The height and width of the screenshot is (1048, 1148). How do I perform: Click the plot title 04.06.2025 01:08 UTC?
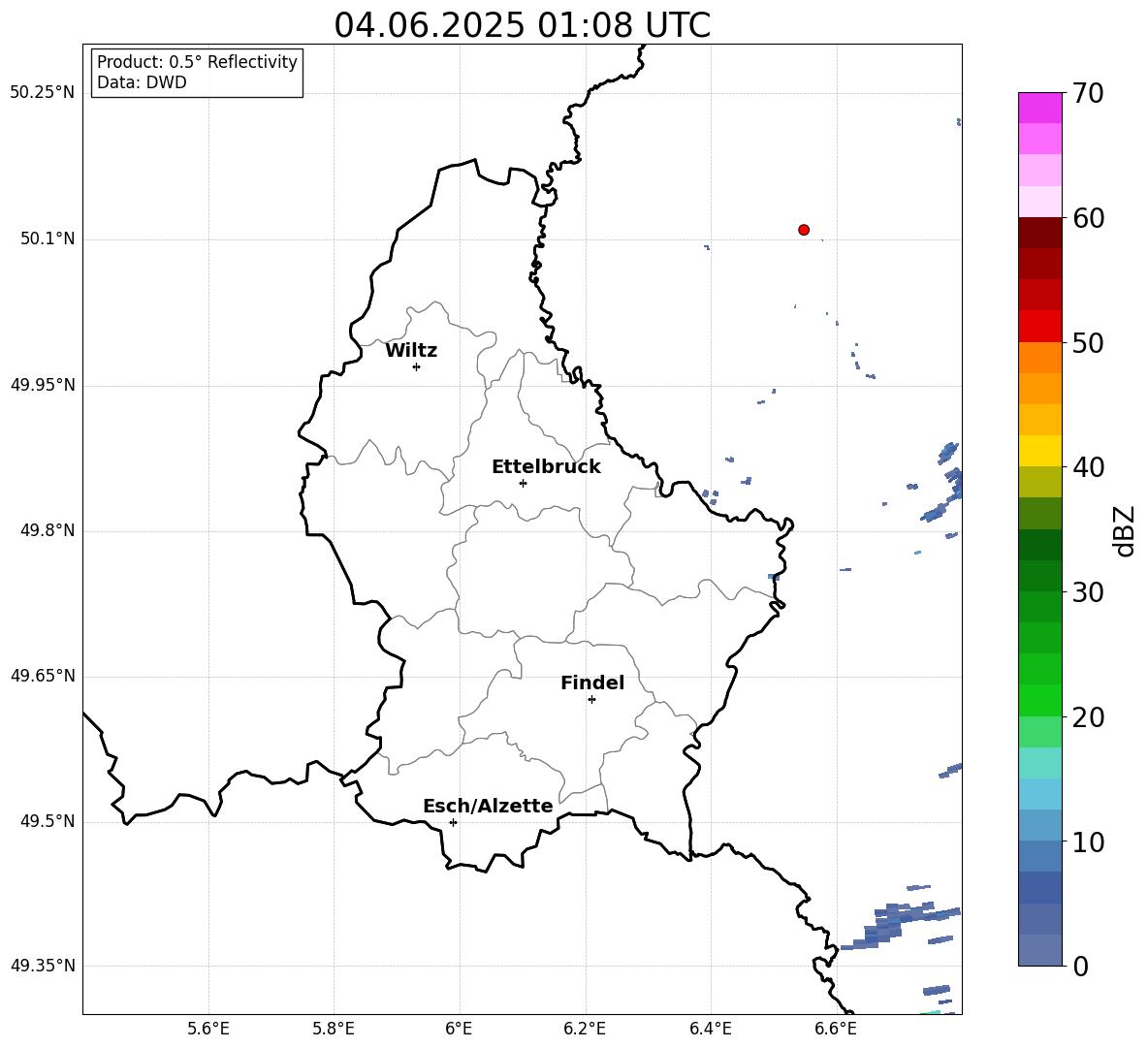[522, 25]
